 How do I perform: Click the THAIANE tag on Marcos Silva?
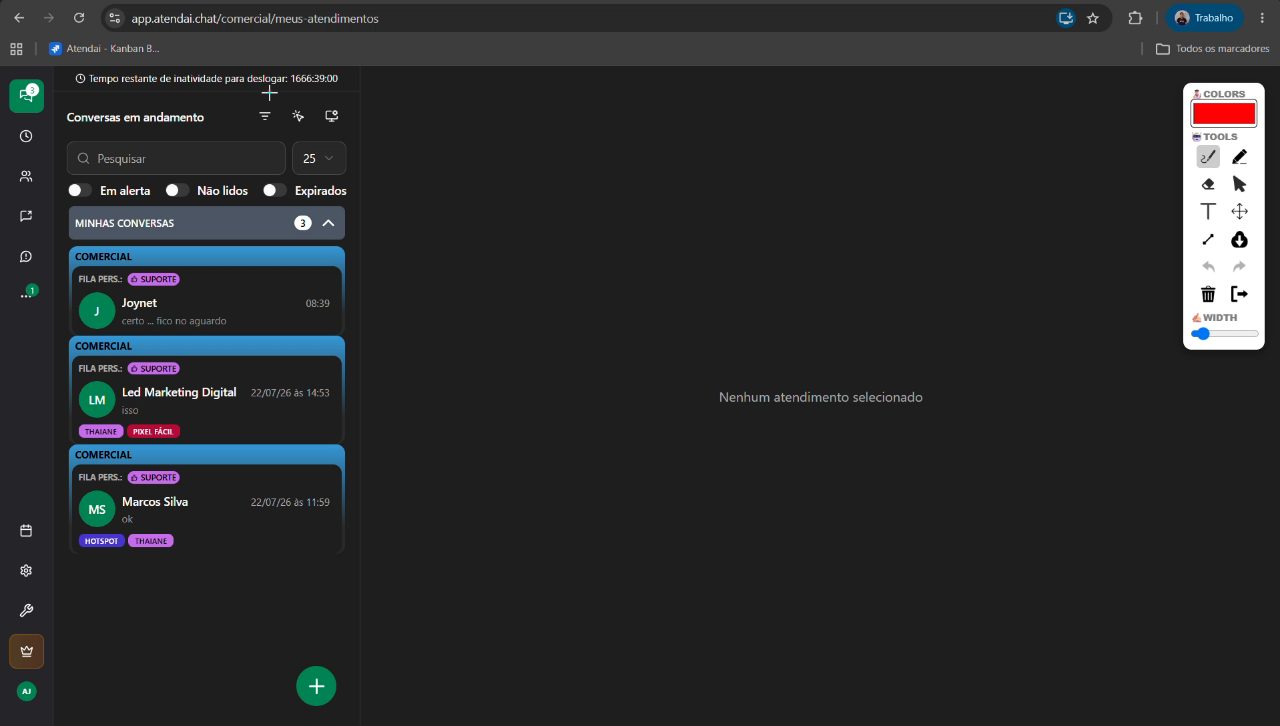click(x=151, y=541)
